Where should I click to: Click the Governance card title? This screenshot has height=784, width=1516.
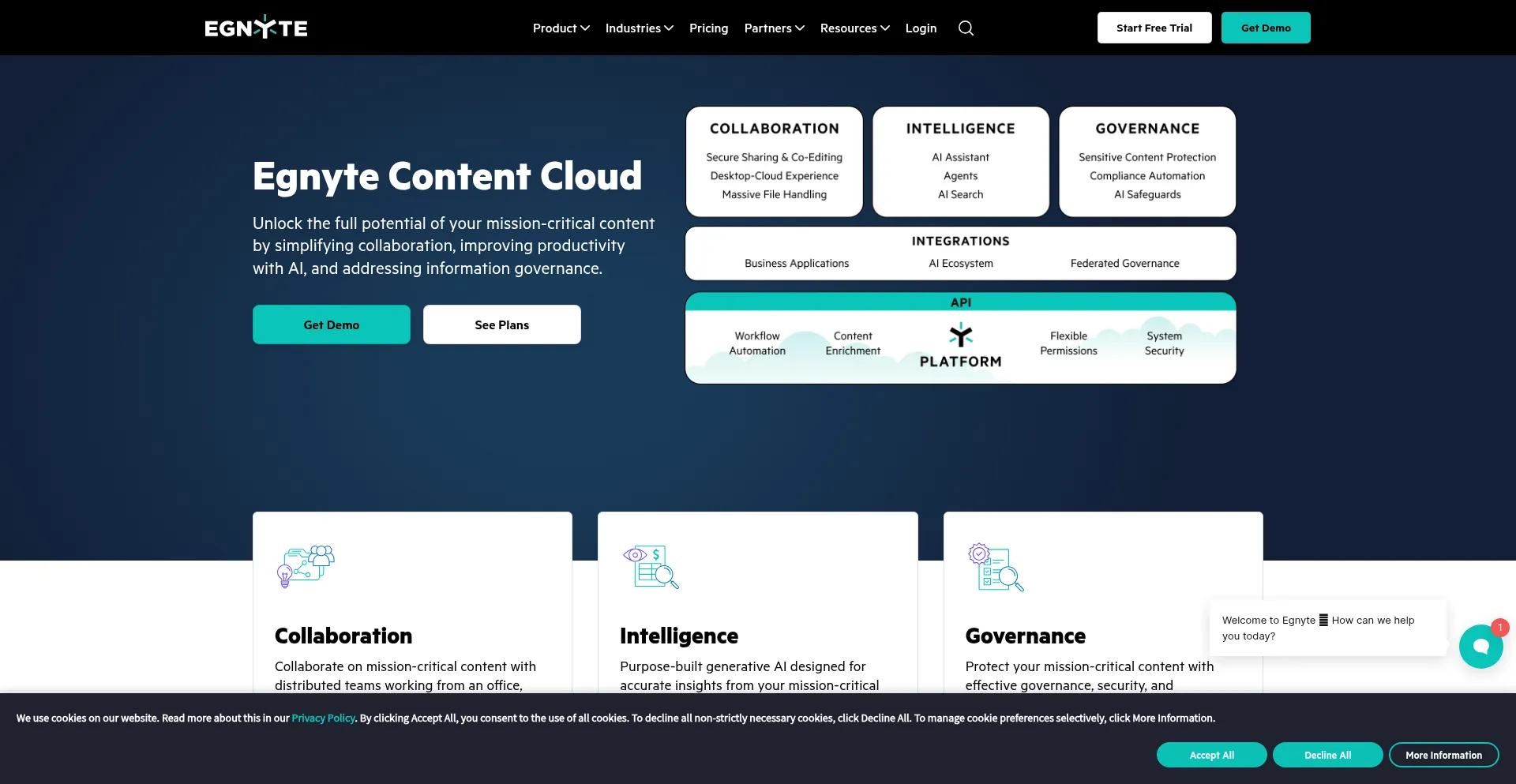tap(1026, 636)
